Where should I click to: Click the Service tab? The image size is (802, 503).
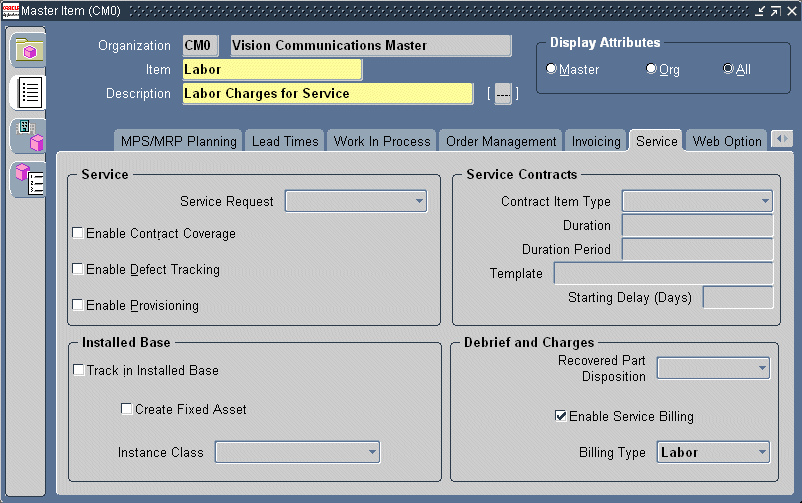656,141
